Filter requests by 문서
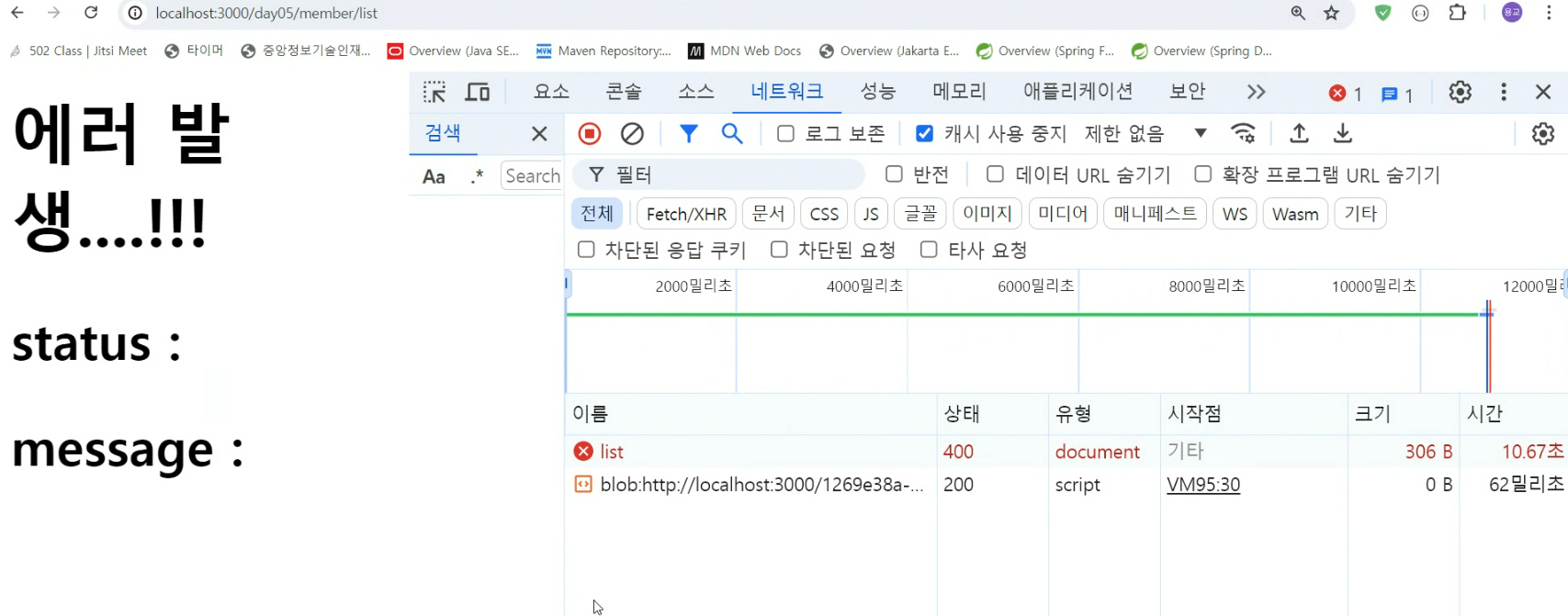 click(768, 214)
